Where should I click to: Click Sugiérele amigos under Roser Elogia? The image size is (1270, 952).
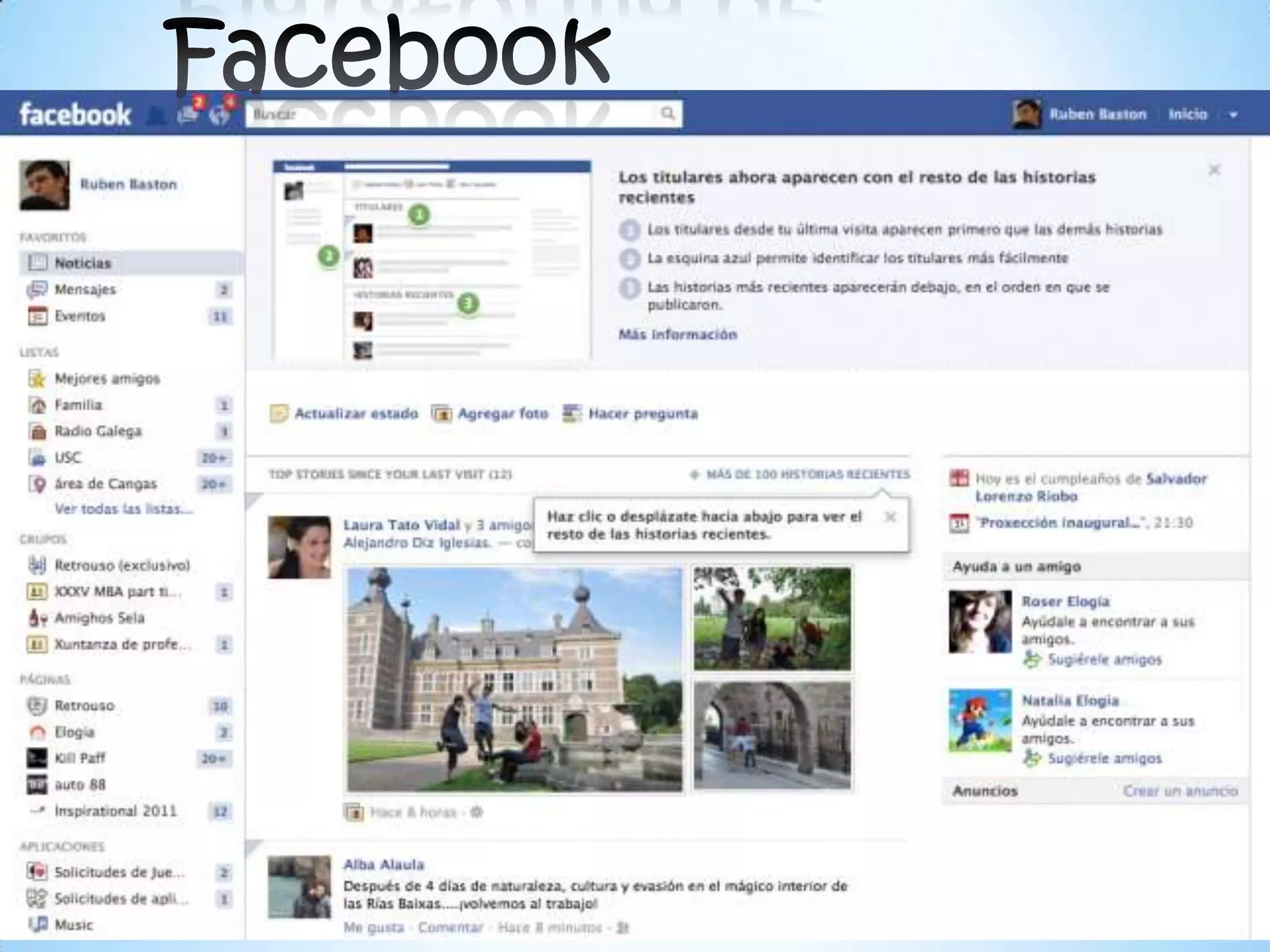[x=1104, y=659]
